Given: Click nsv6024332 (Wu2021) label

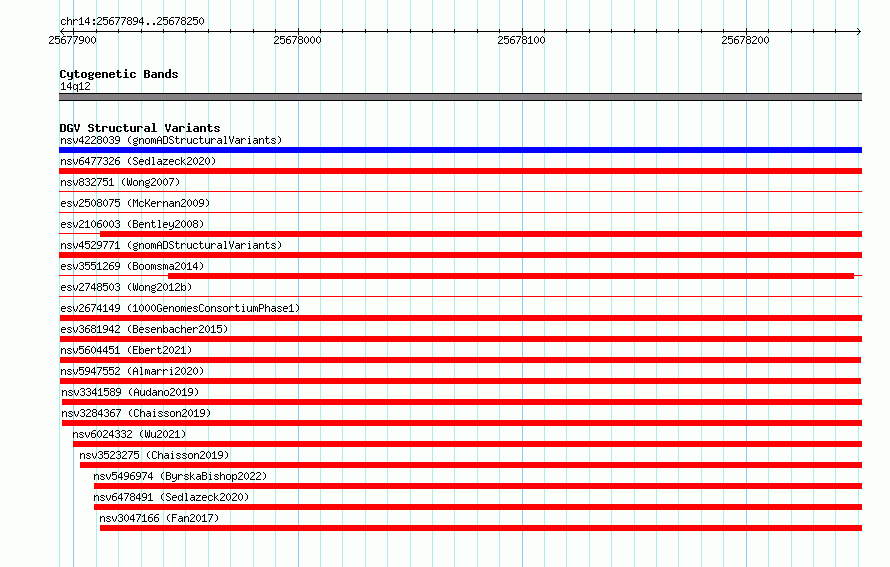Looking at the screenshot, I should (x=129, y=434).
